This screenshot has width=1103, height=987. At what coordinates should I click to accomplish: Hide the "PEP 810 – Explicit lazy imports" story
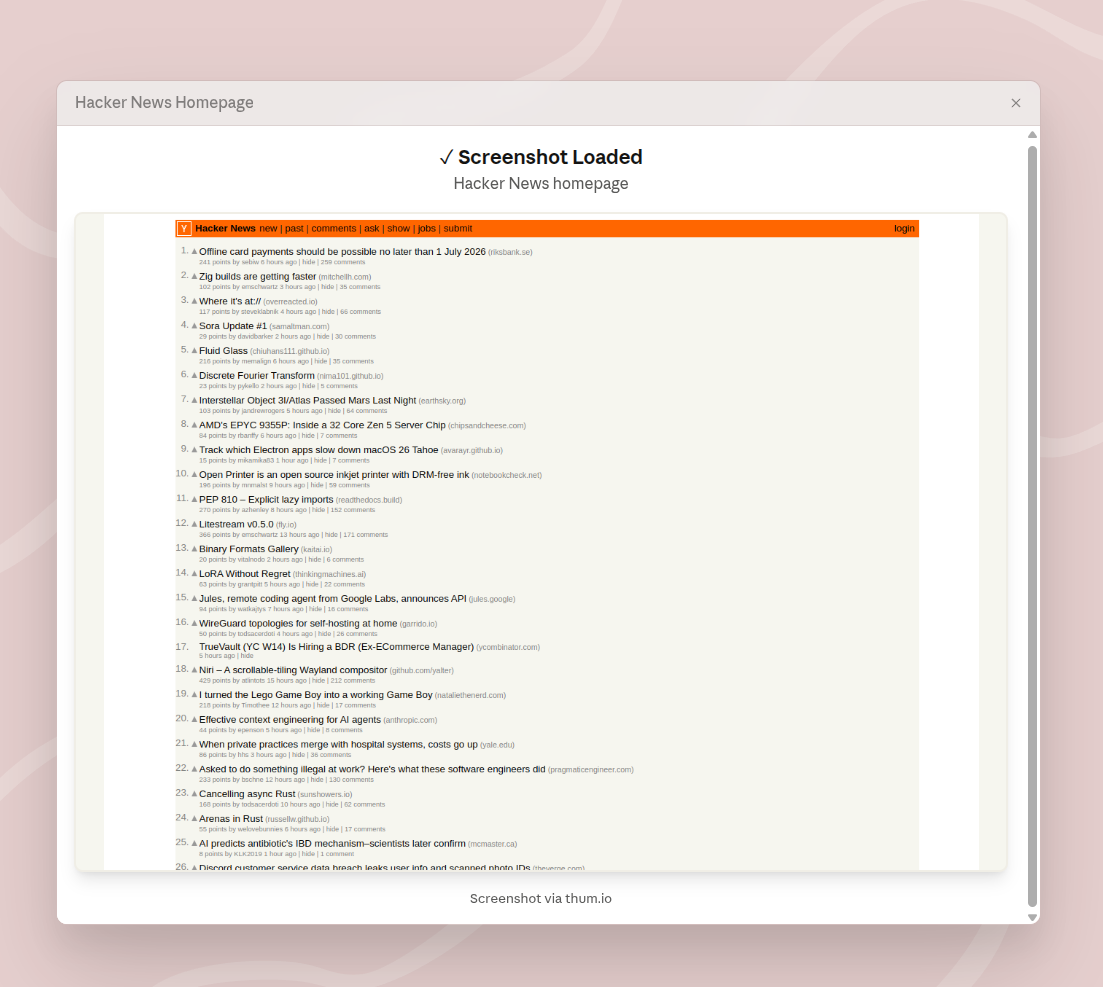point(318,510)
